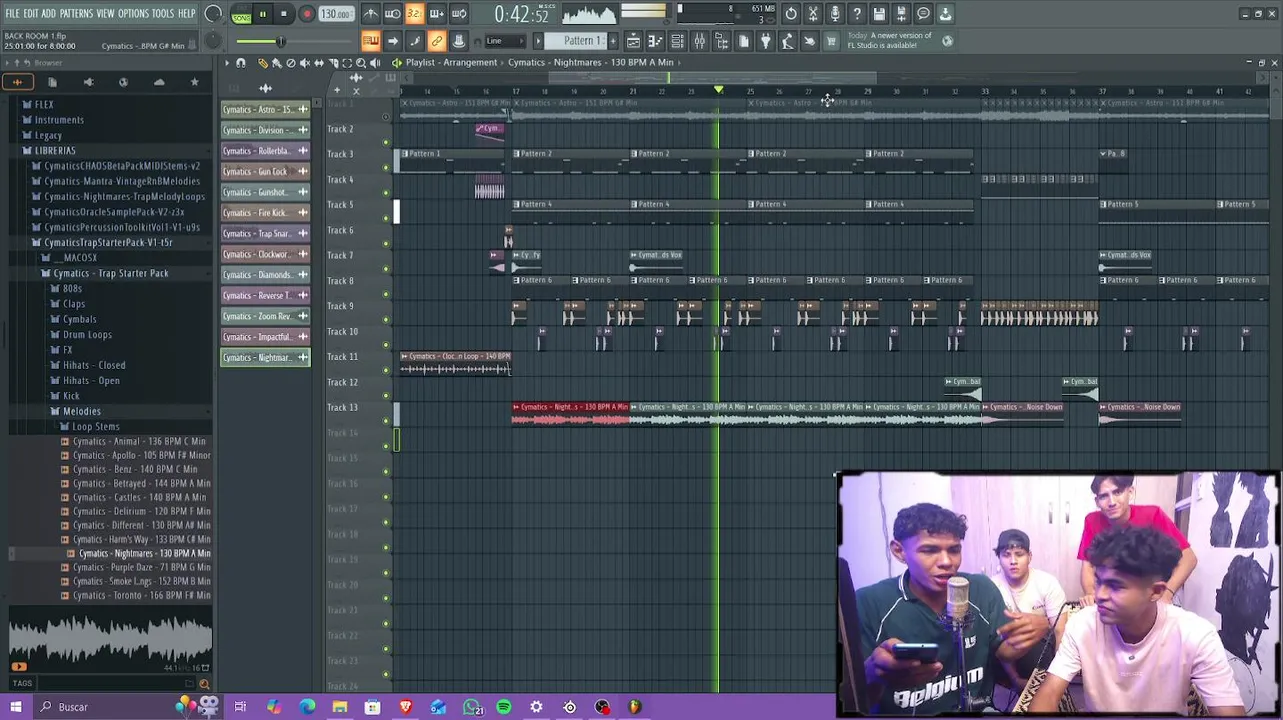1283x720 pixels.
Task: Expand the Hihats - Closed folder
Action: pos(94,365)
